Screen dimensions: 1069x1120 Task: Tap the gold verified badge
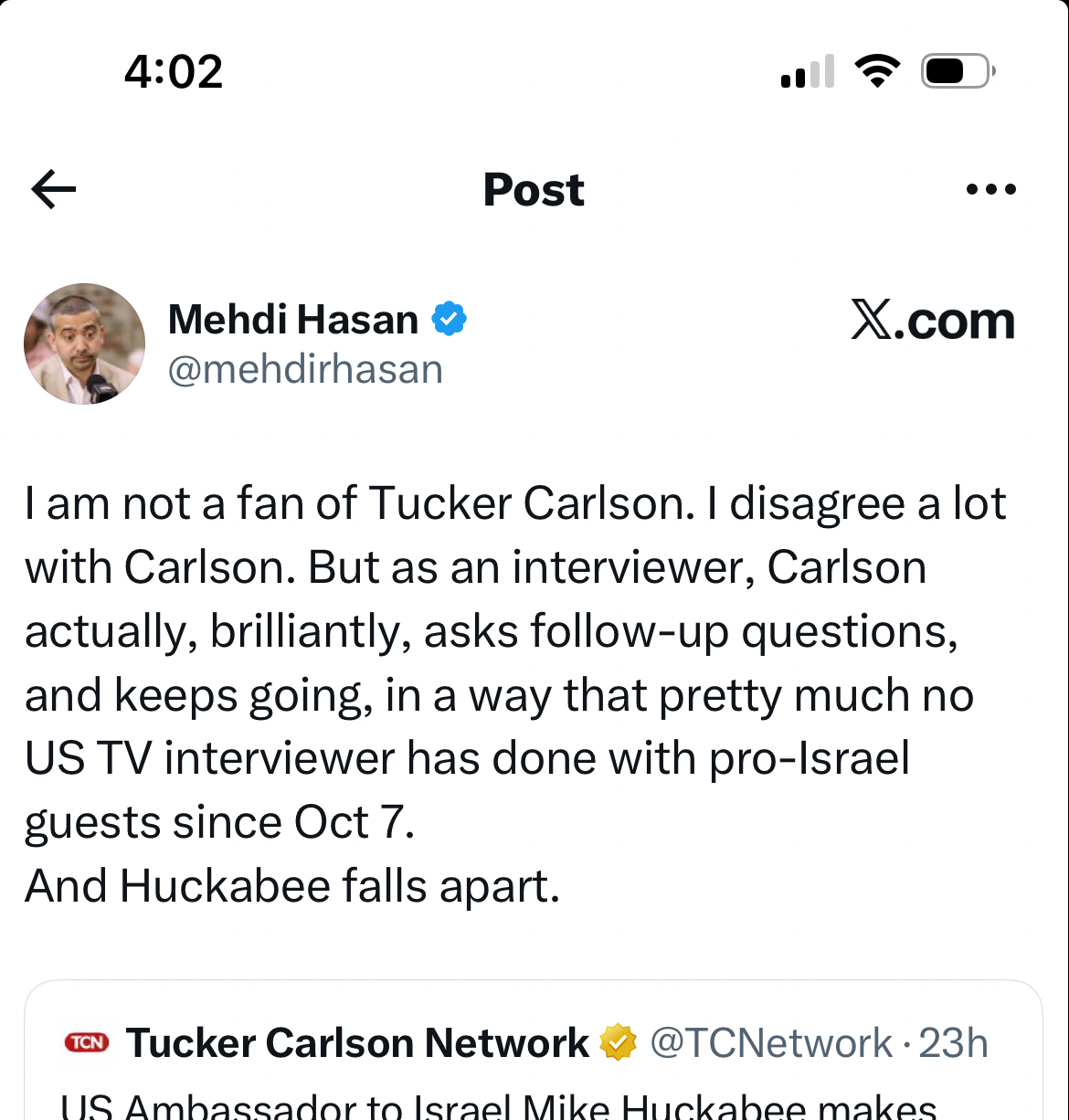[618, 1042]
